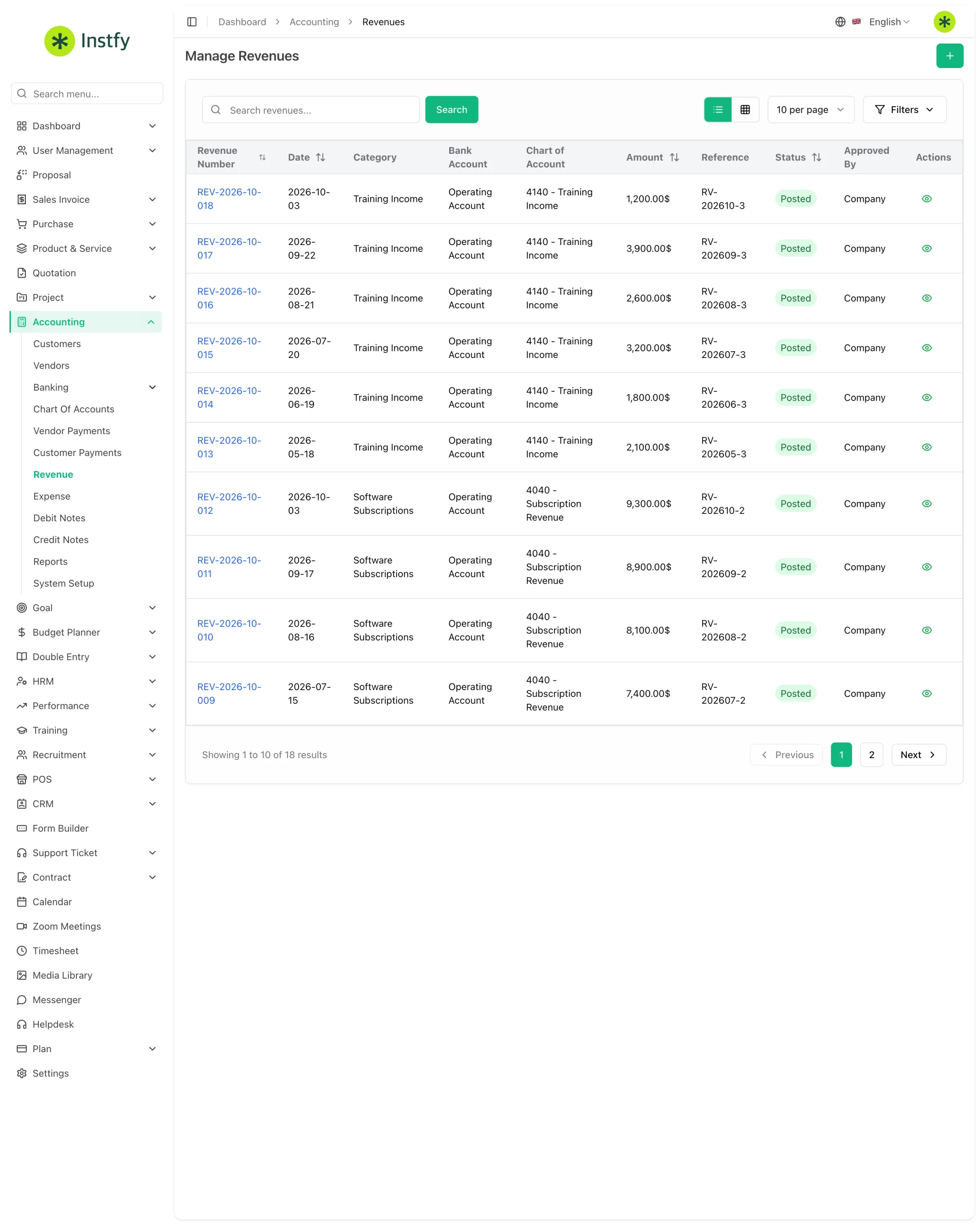Click Accounting breadcrumb link
Screen dimensions: 980x1225
(x=314, y=22)
